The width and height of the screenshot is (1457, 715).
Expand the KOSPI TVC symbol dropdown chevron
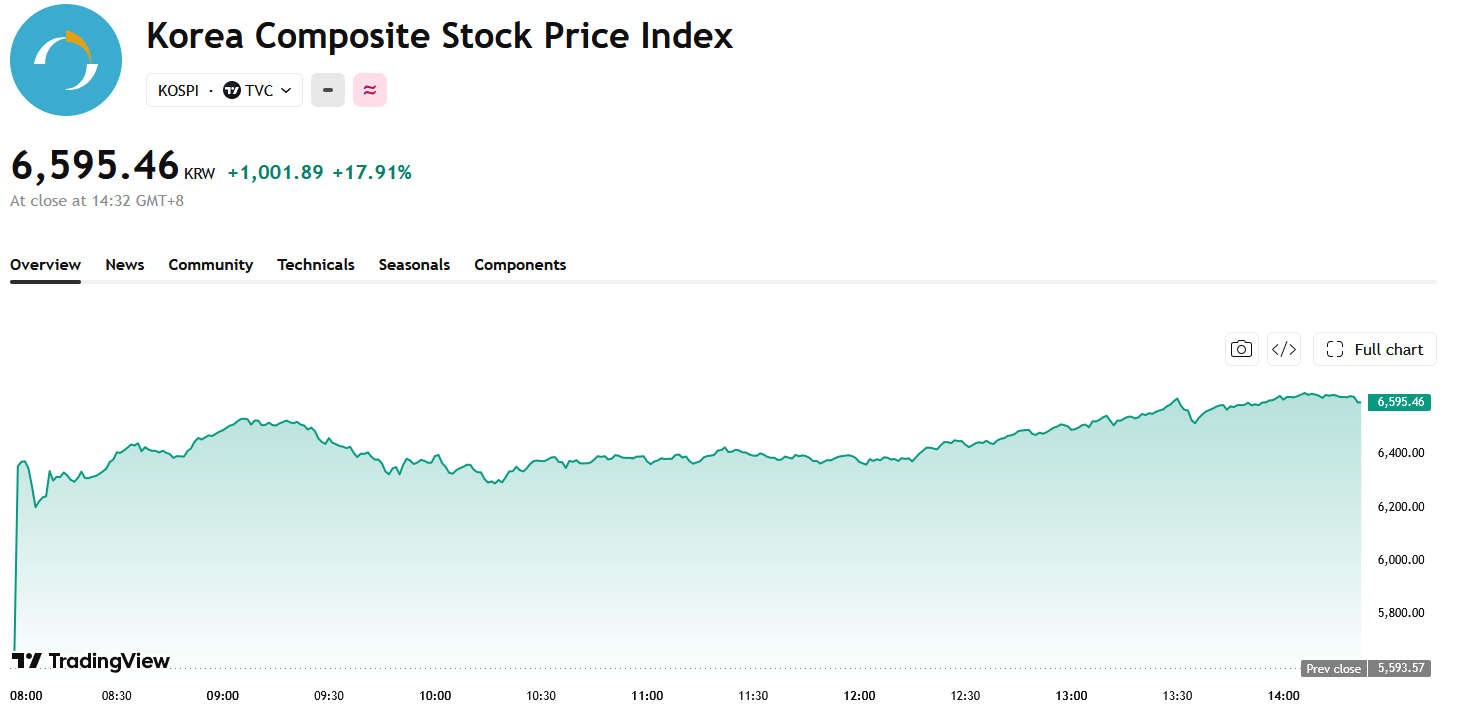(286, 90)
